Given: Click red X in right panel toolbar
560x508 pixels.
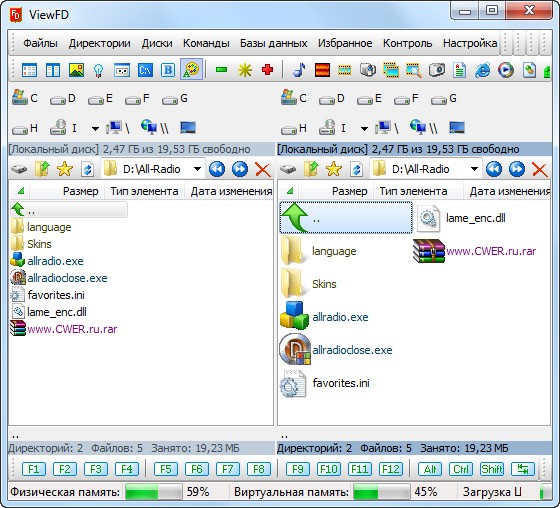Looking at the screenshot, I should 539,169.
